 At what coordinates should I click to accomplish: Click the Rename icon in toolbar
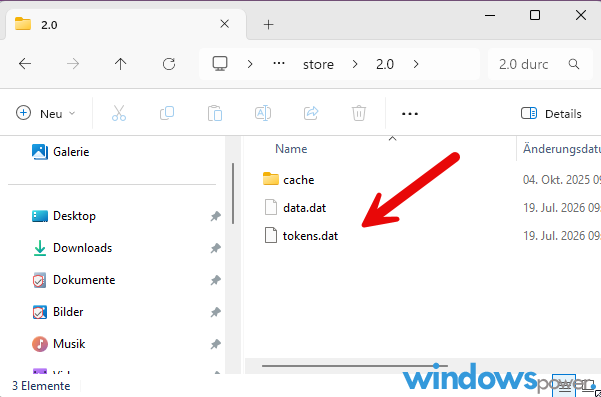point(263,113)
